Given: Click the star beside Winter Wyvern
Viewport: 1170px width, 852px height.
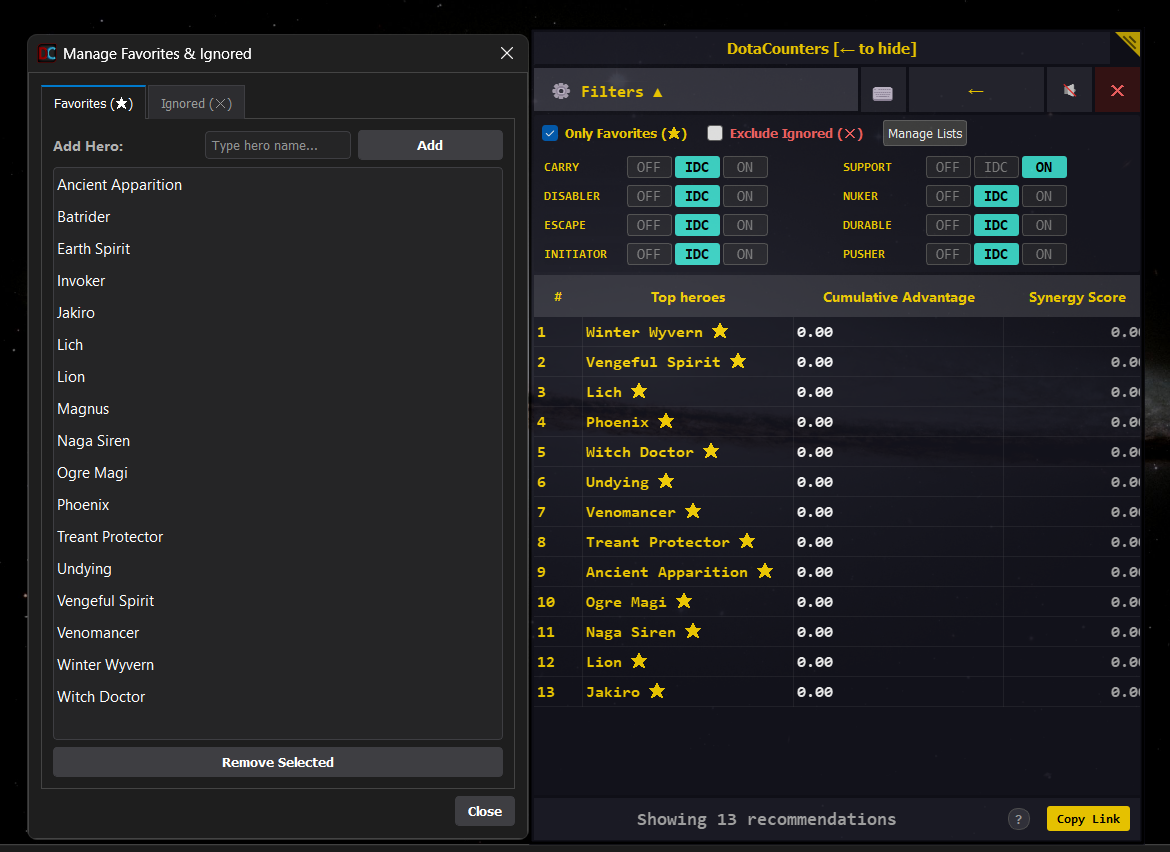Looking at the screenshot, I should [719, 331].
